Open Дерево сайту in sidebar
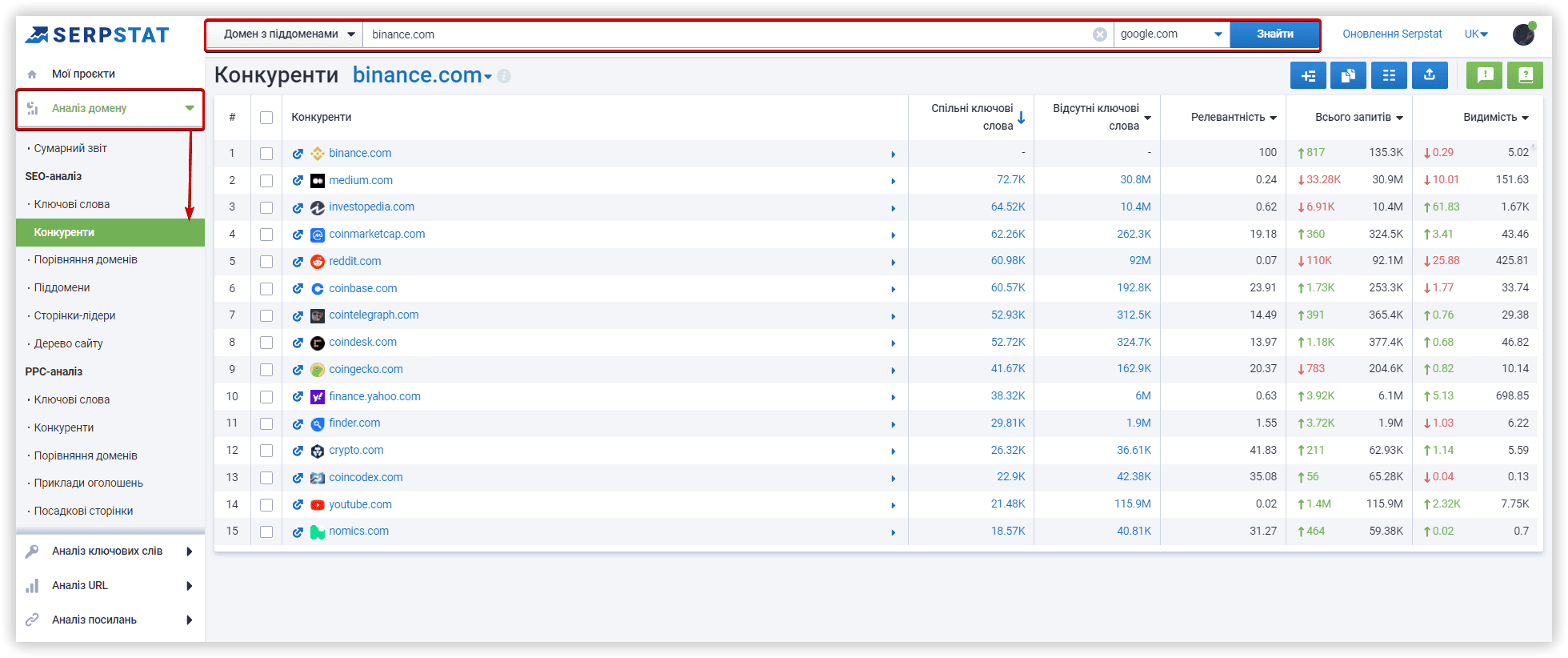Screen dimensions: 1568x658 [x=68, y=343]
